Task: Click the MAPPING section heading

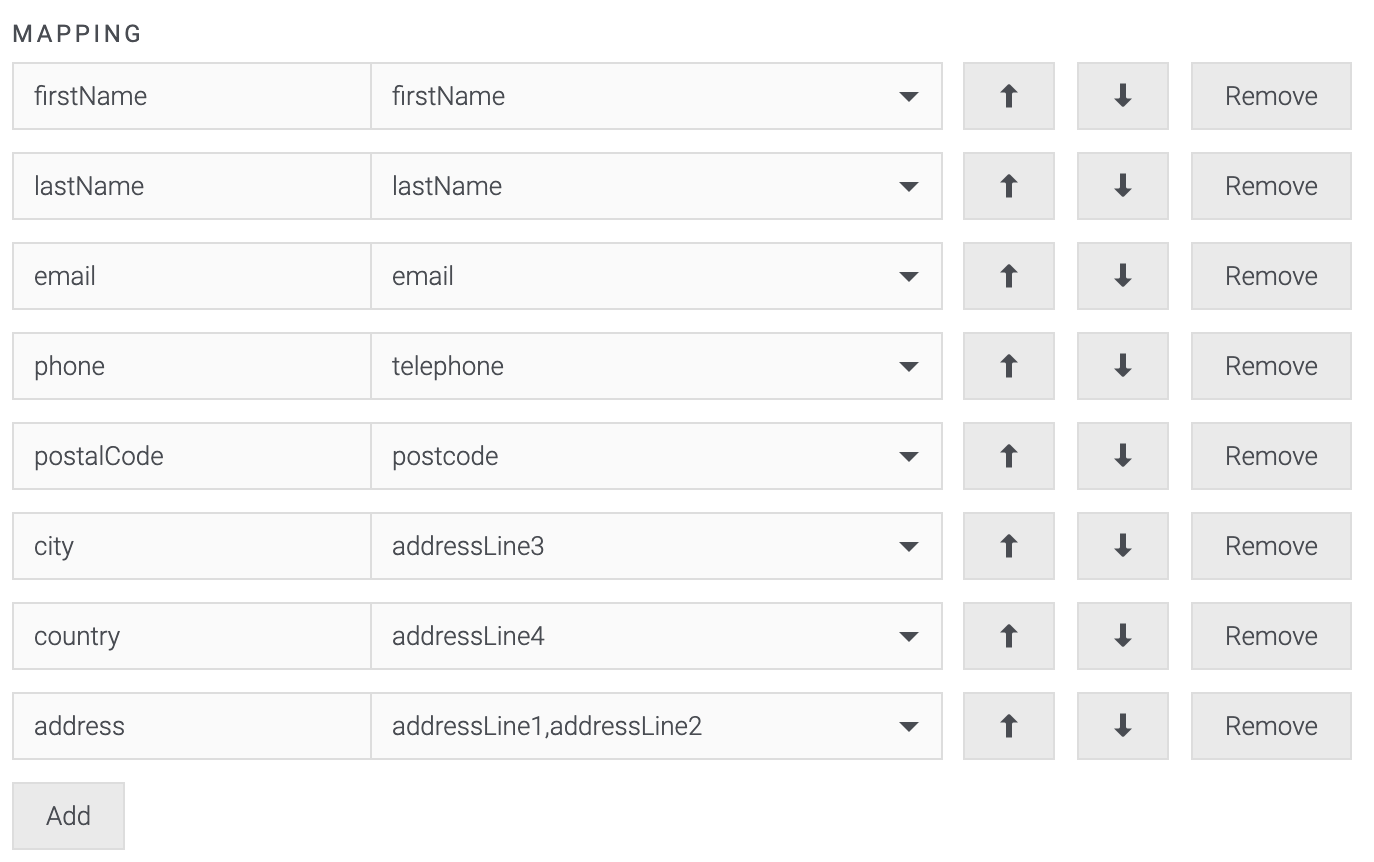Action: [77, 32]
